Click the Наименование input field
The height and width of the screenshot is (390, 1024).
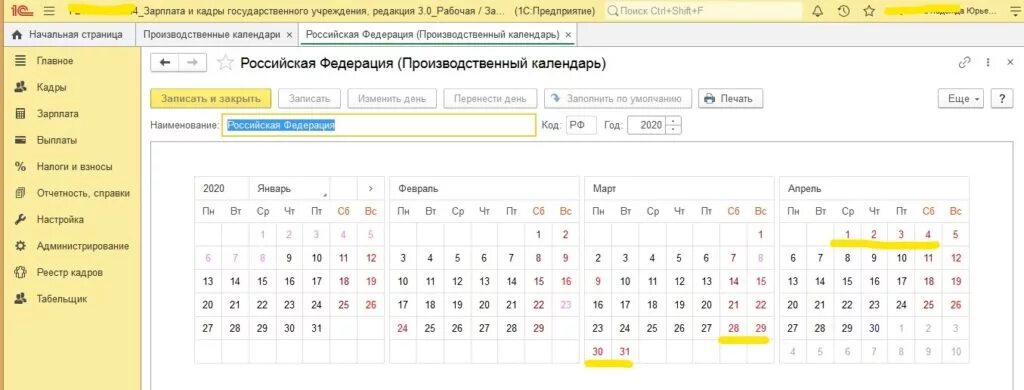(x=379, y=125)
